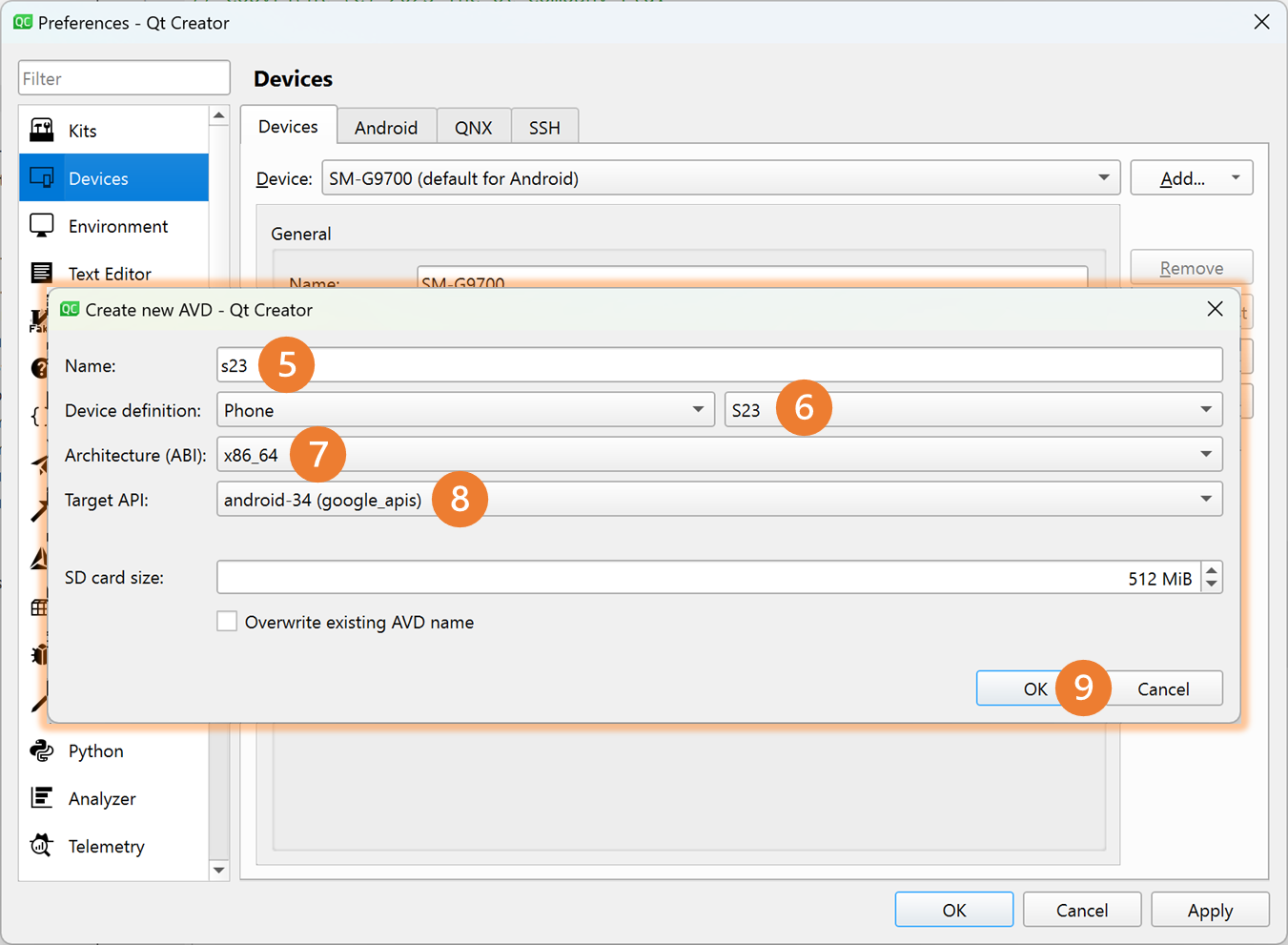This screenshot has width=1288, height=945.
Task: Click the Remove device button
Action: coord(1192,268)
